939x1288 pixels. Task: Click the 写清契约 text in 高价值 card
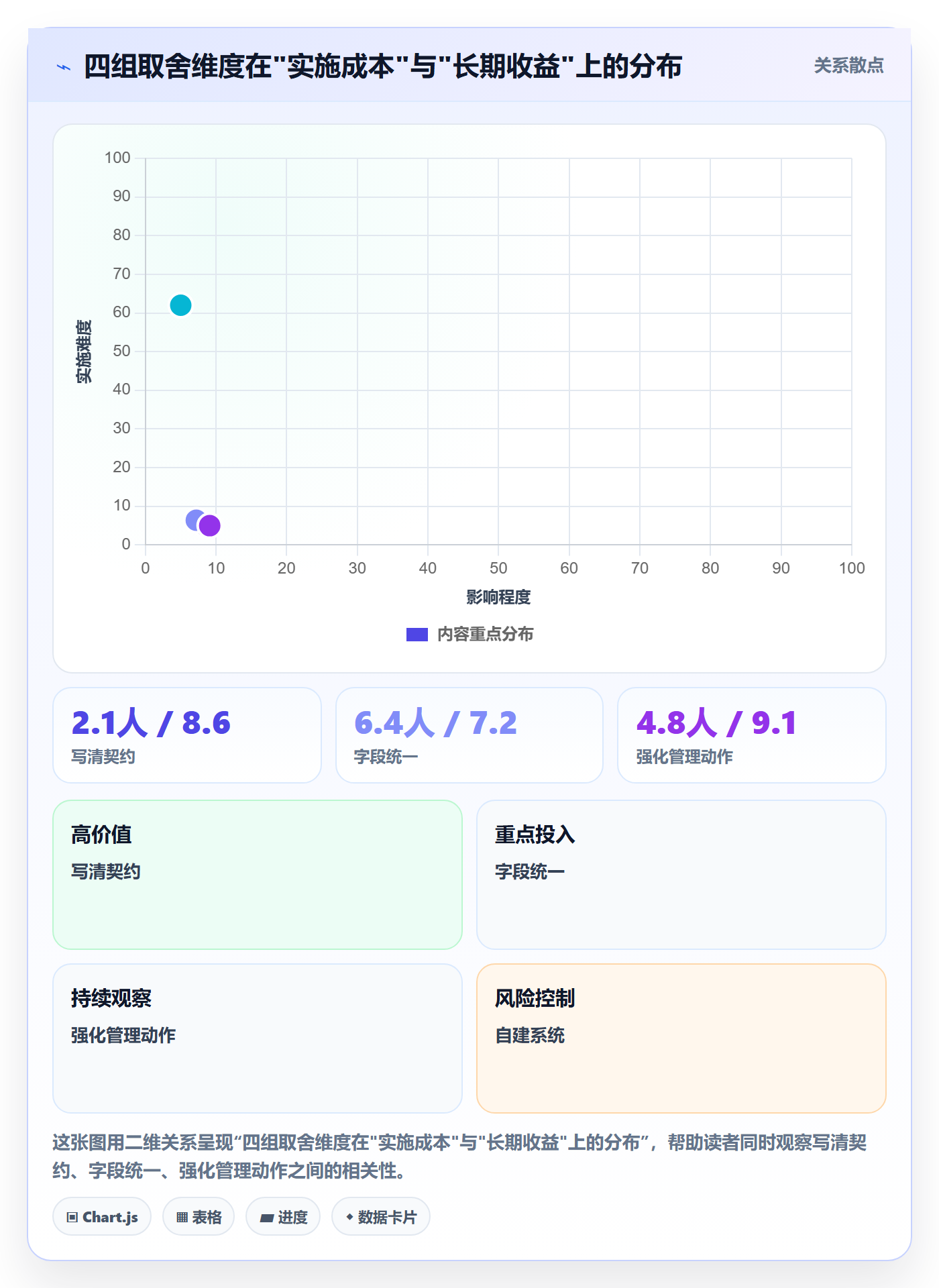click(106, 871)
